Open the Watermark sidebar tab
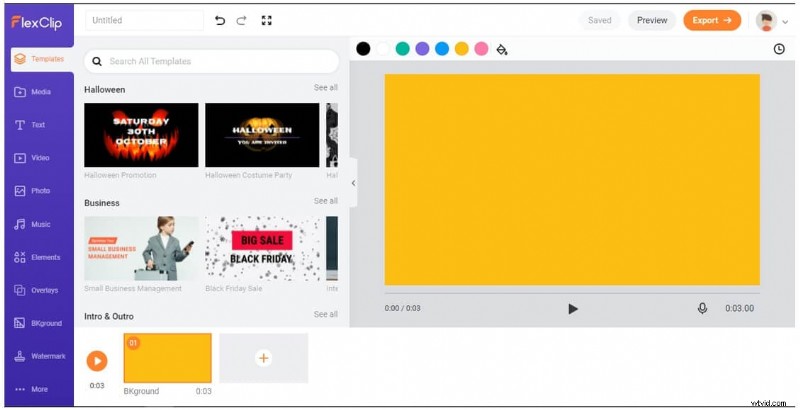 pos(40,356)
